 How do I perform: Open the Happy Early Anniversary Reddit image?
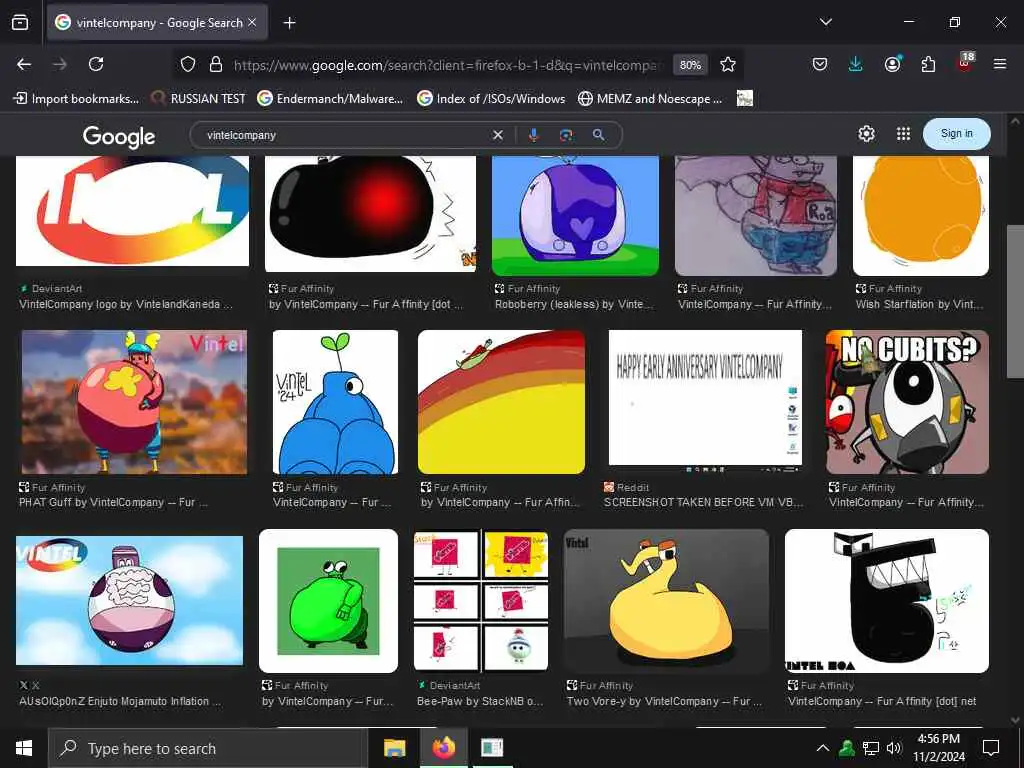tap(705, 400)
